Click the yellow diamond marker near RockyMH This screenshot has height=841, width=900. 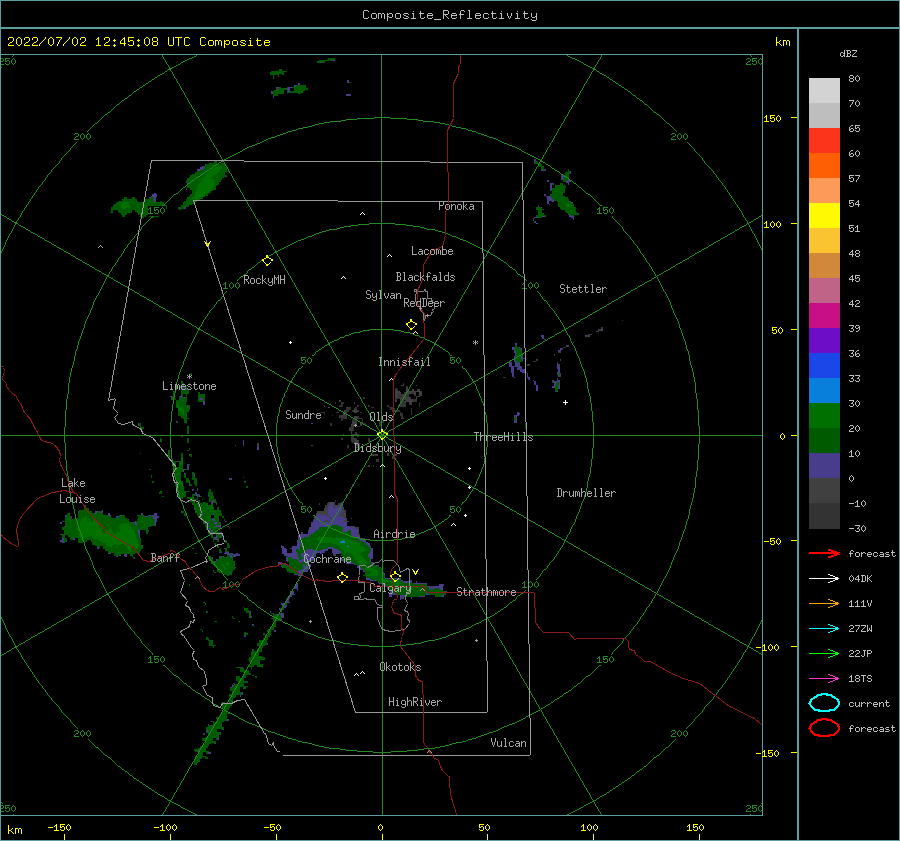click(267, 261)
